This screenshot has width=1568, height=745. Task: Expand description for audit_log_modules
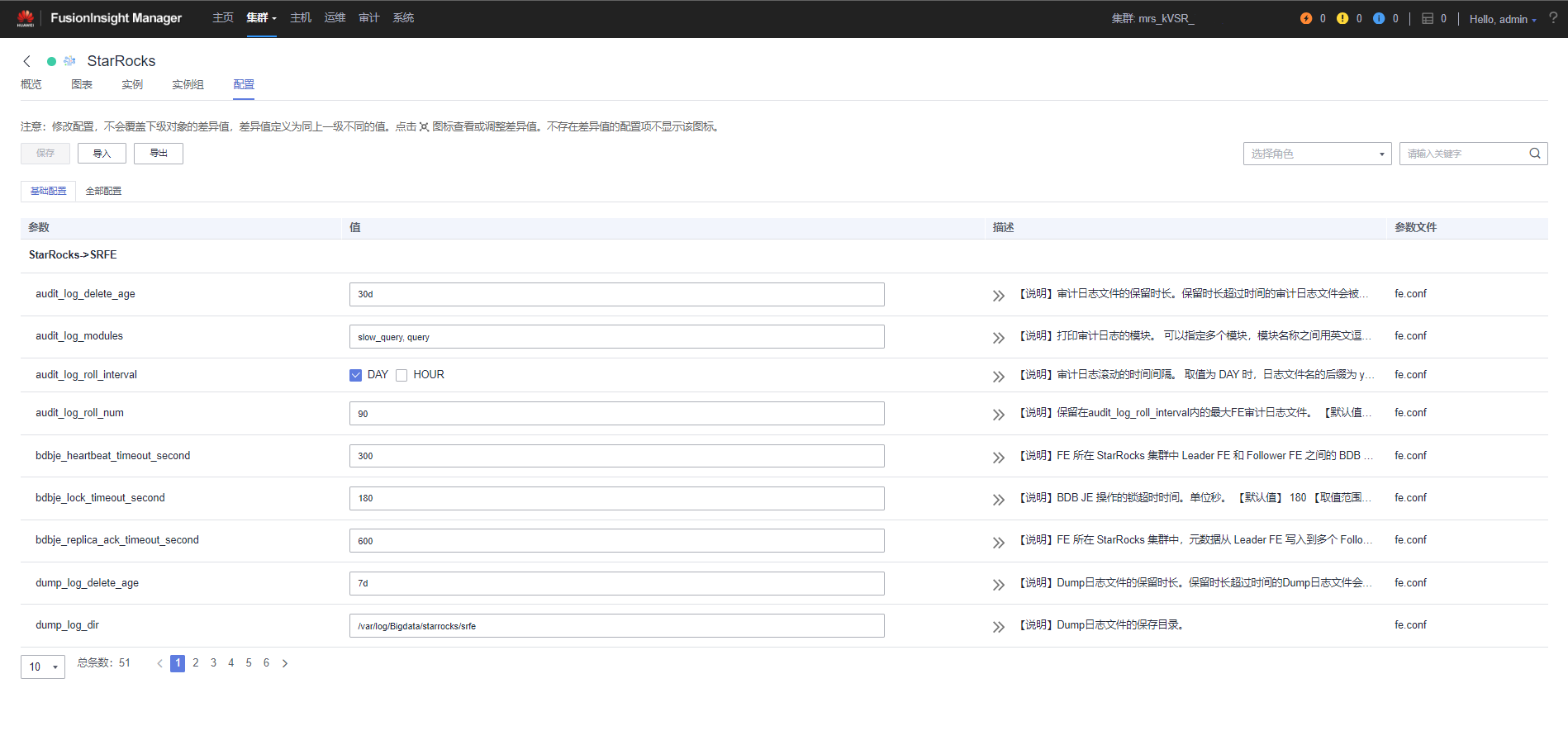[999, 338]
